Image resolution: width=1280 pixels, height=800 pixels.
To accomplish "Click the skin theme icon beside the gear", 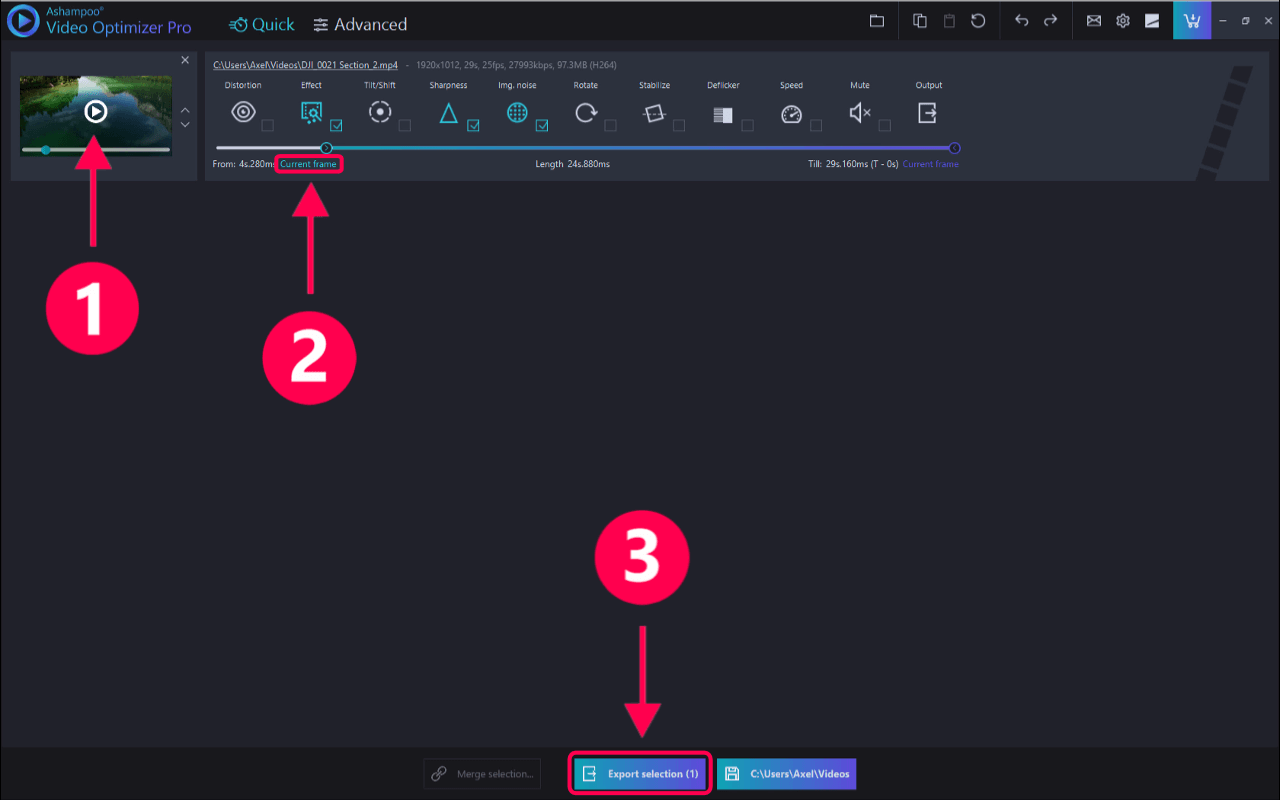I will click(1152, 21).
